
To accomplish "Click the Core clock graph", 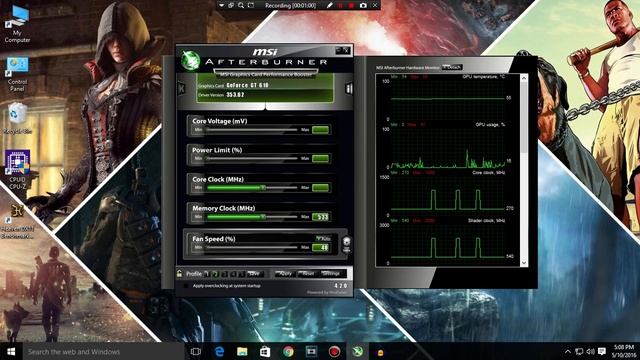I will (x=448, y=196).
